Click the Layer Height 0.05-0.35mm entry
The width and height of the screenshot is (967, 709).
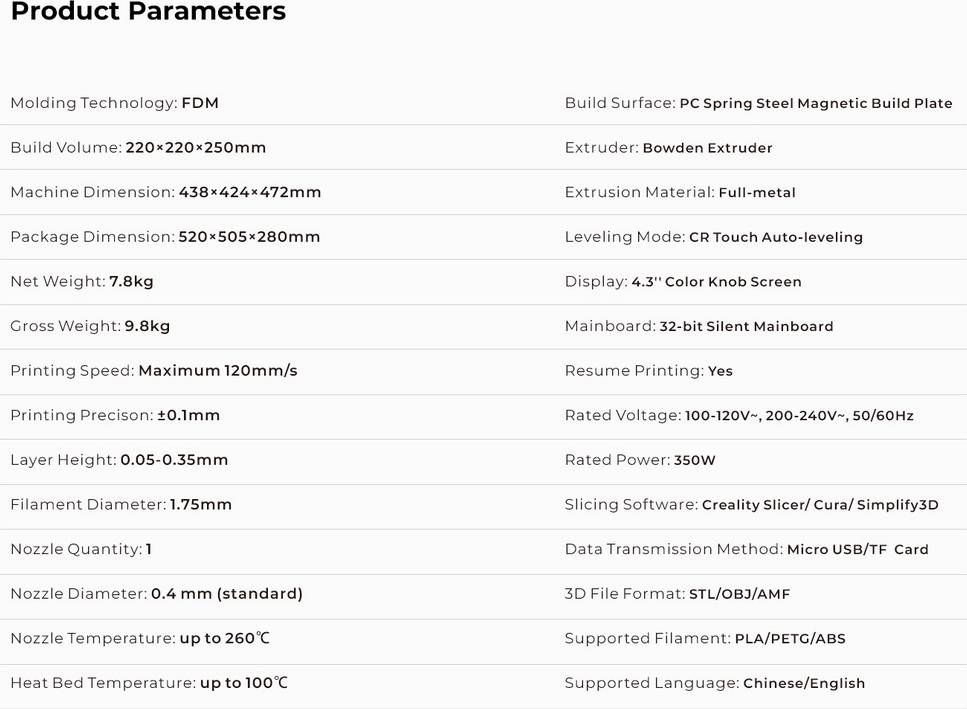119,460
